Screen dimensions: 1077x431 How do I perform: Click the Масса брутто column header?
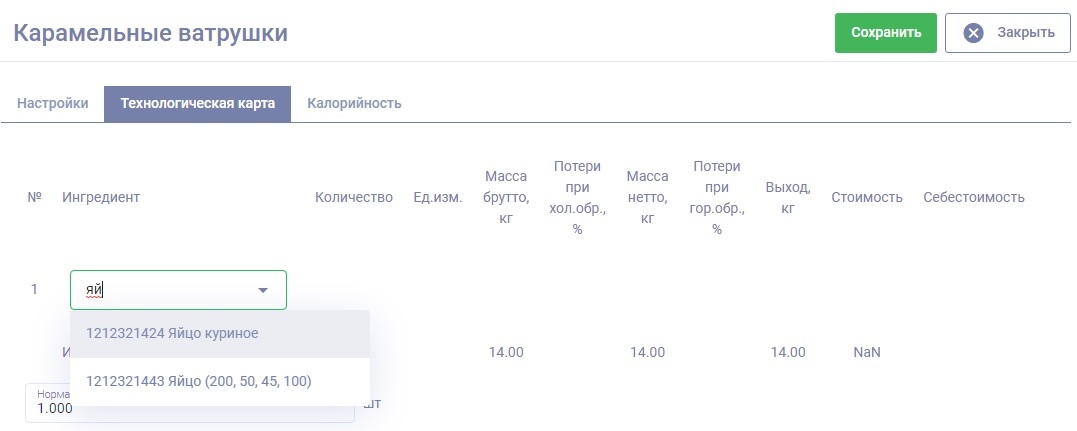pos(505,197)
